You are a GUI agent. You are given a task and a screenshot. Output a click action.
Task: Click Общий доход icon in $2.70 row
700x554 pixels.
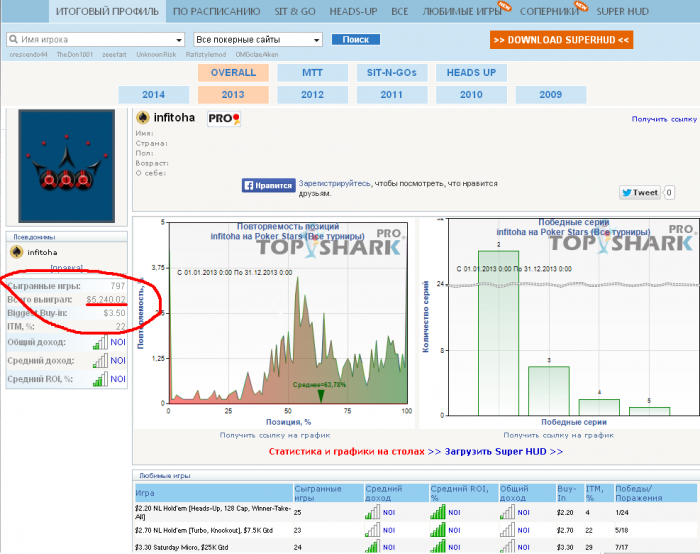click(x=507, y=530)
